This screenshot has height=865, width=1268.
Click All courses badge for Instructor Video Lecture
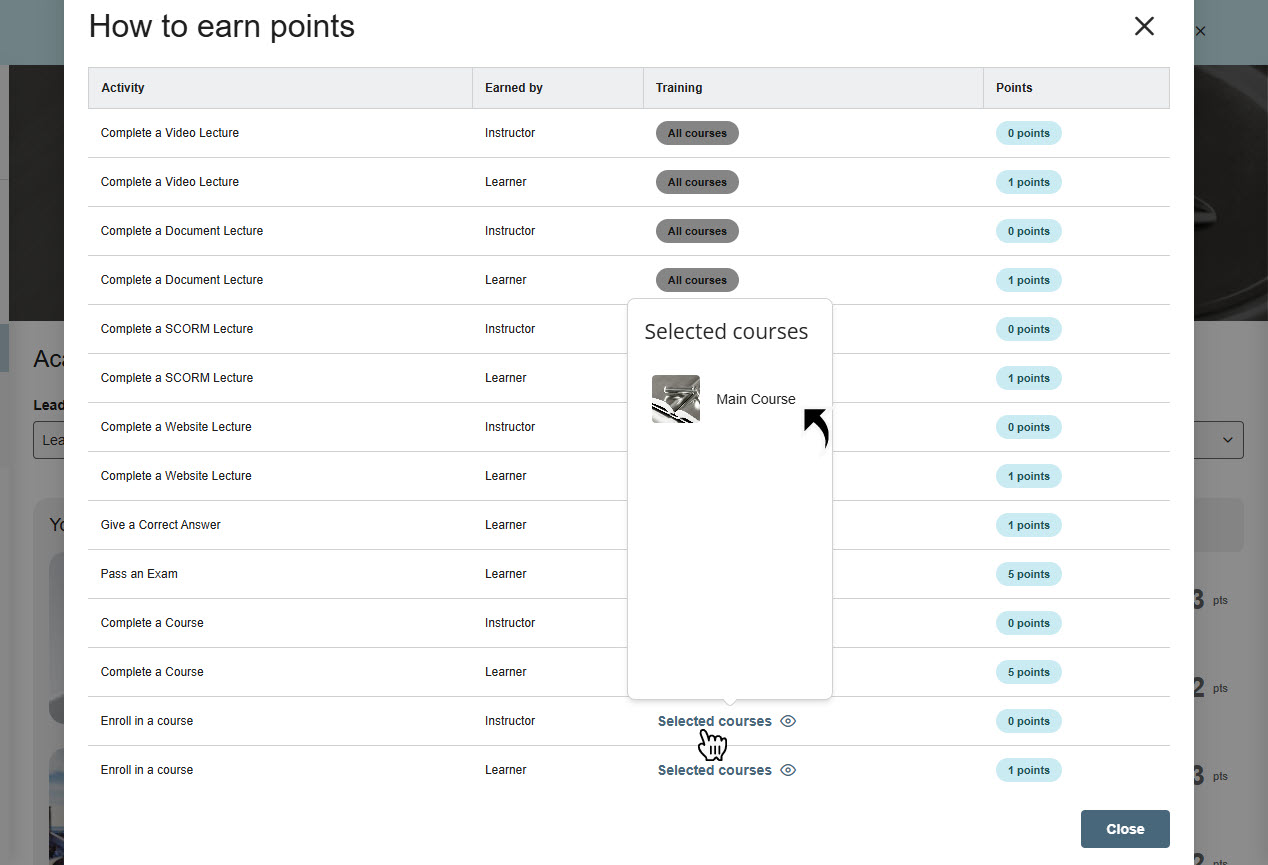(697, 133)
